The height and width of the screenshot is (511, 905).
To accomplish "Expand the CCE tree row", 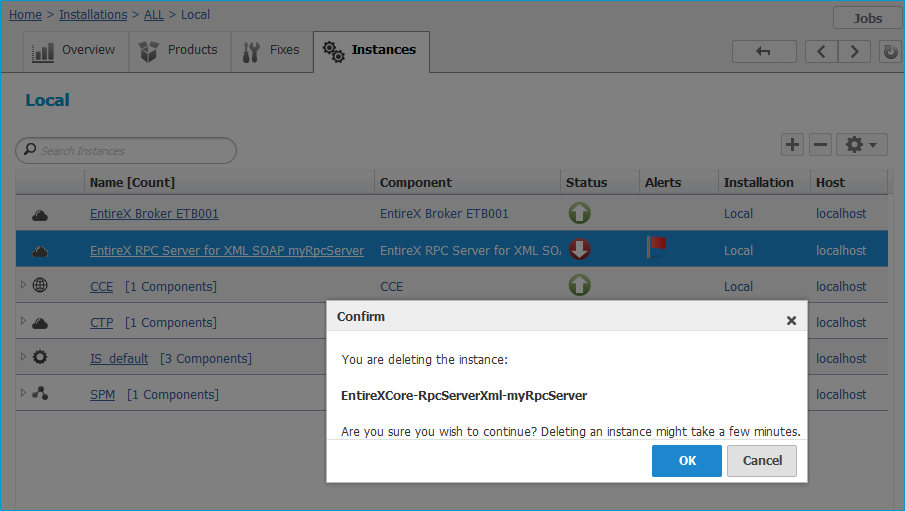I will [23, 285].
